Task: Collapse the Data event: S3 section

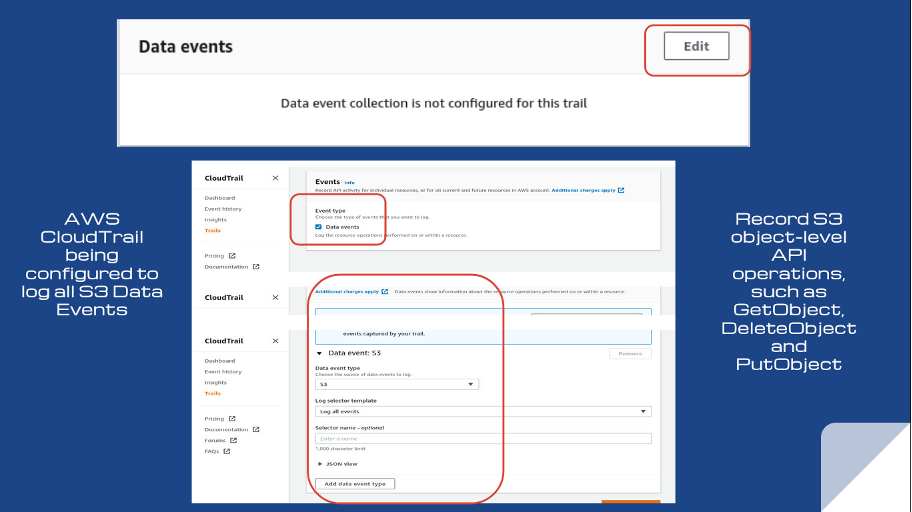Action: click(320, 353)
